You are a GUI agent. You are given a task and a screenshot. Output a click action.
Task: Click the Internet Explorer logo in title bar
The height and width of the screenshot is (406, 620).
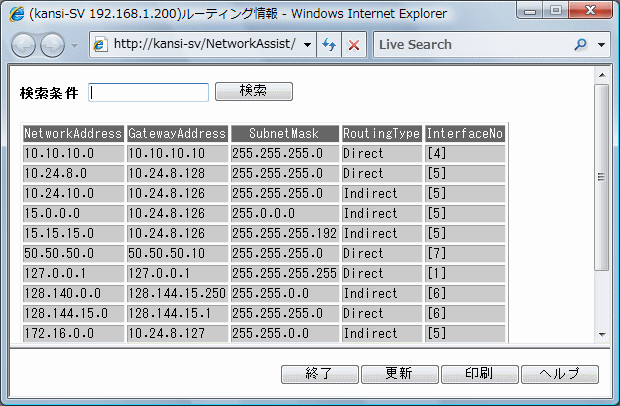(x=16, y=14)
